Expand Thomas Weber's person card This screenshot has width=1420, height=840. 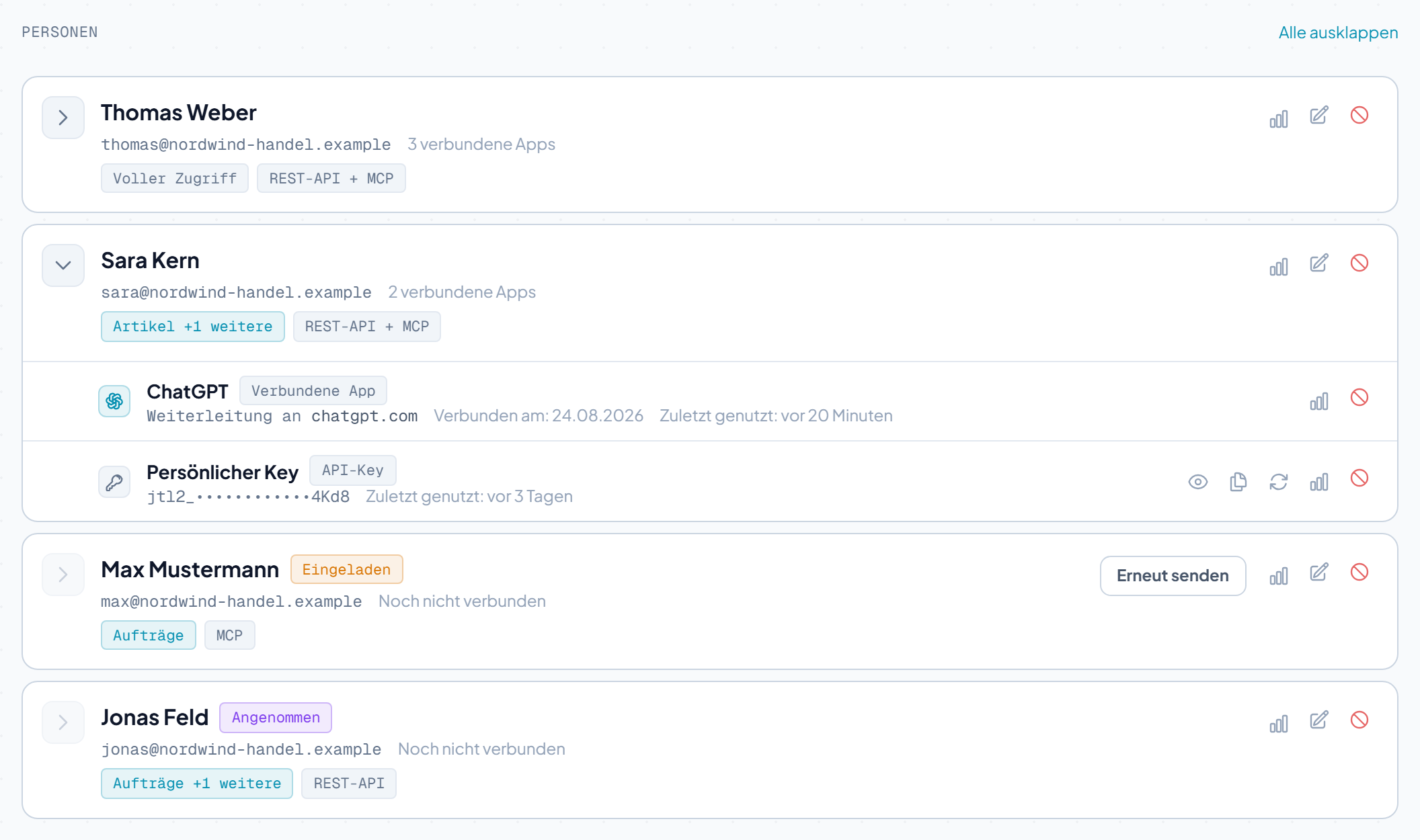point(63,118)
